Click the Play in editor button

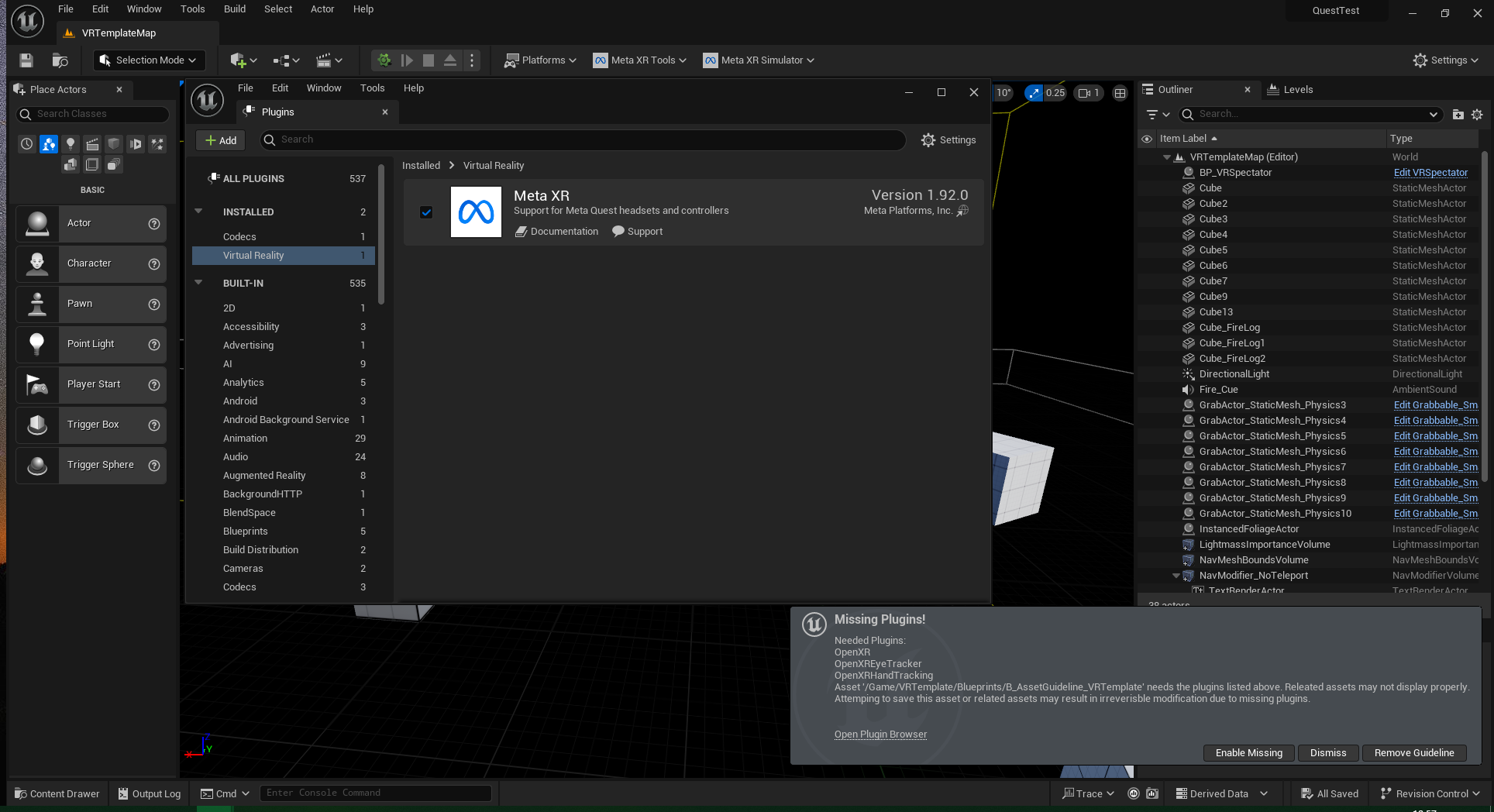384,60
